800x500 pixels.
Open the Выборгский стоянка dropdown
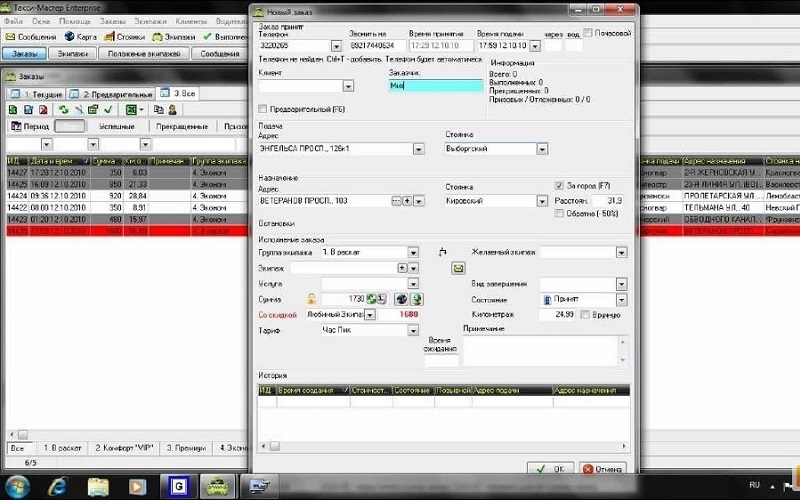(542, 149)
